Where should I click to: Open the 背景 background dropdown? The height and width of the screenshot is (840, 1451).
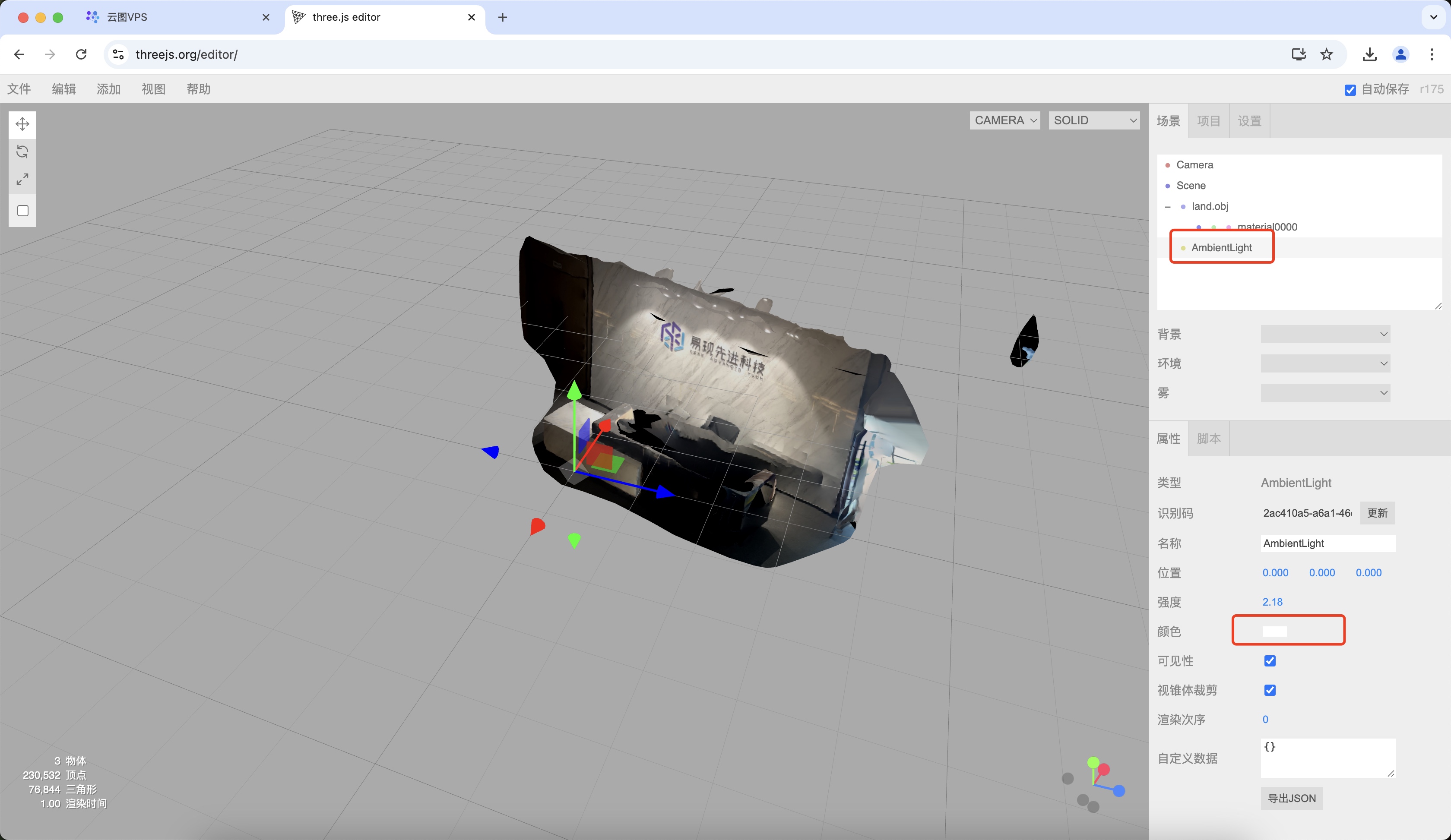pos(1325,334)
